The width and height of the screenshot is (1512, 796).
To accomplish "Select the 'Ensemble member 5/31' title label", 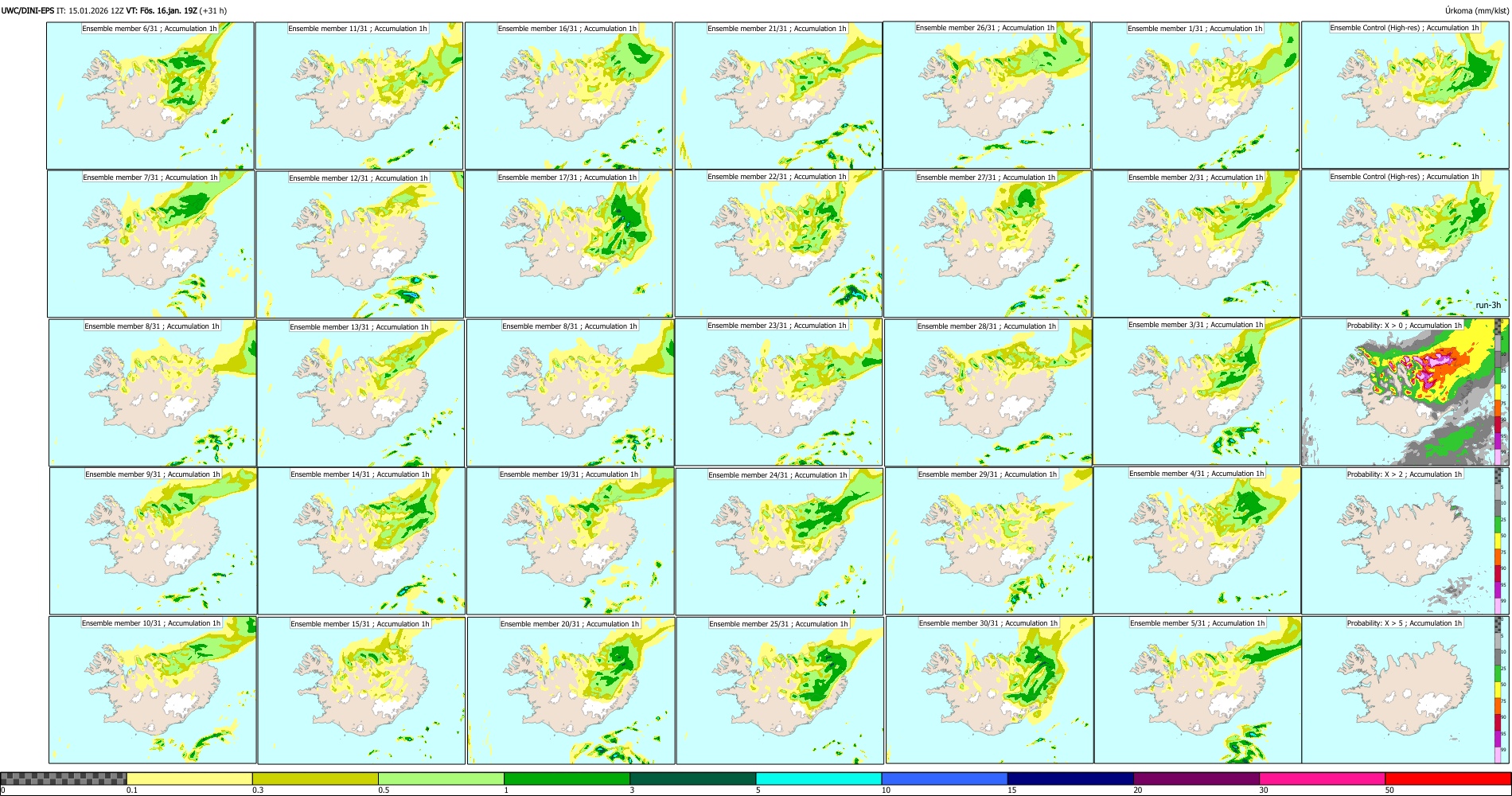I will click(x=1197, y=623).
